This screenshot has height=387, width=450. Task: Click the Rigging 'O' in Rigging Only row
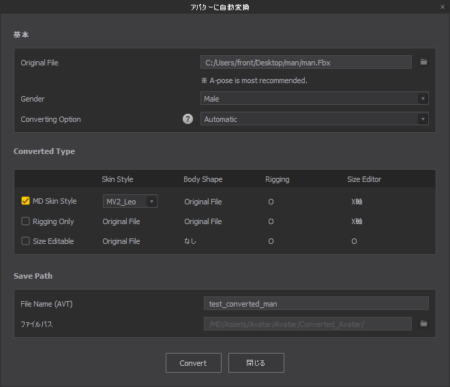click(x=271, y=221)
